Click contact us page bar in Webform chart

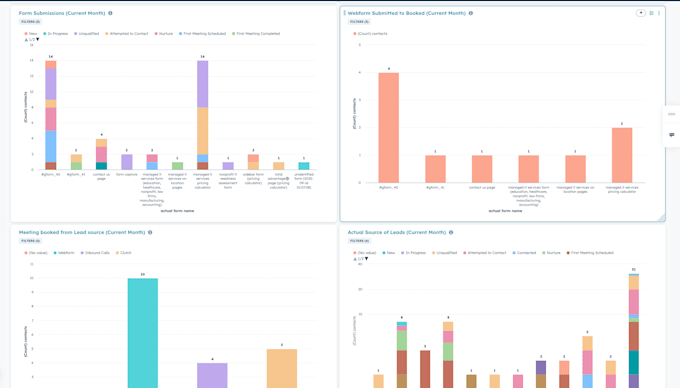[x=482, y=169]
